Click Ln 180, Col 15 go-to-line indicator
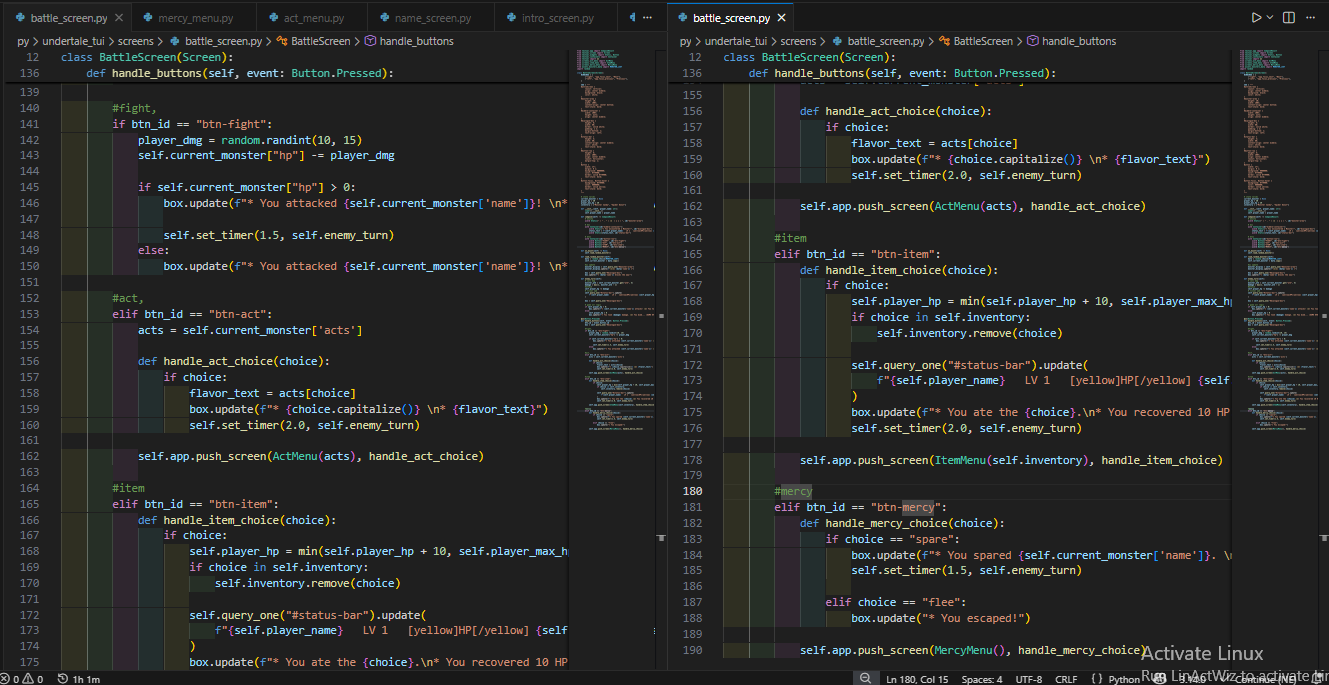 click(x=917, y=679)
